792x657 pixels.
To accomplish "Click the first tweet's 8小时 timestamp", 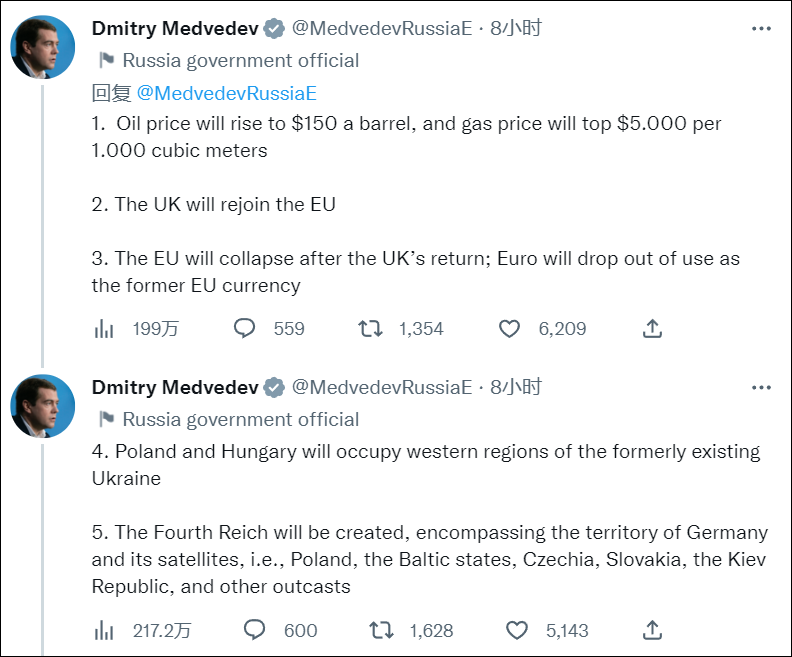I will tap(516, 28).
